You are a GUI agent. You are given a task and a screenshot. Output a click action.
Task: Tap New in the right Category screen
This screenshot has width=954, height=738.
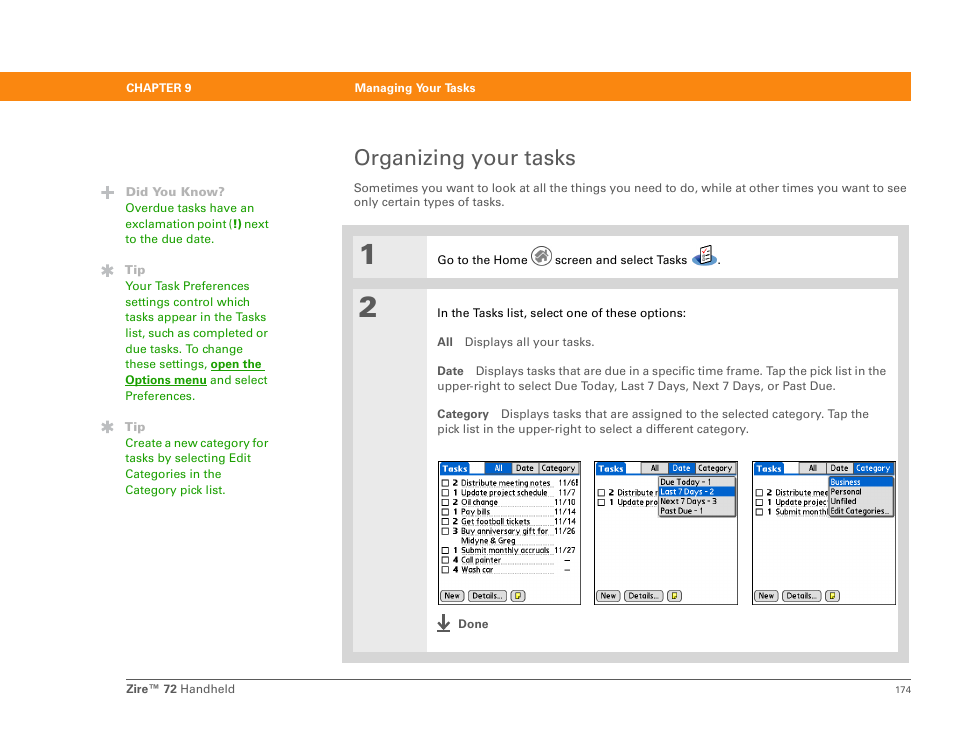point(767,596)
